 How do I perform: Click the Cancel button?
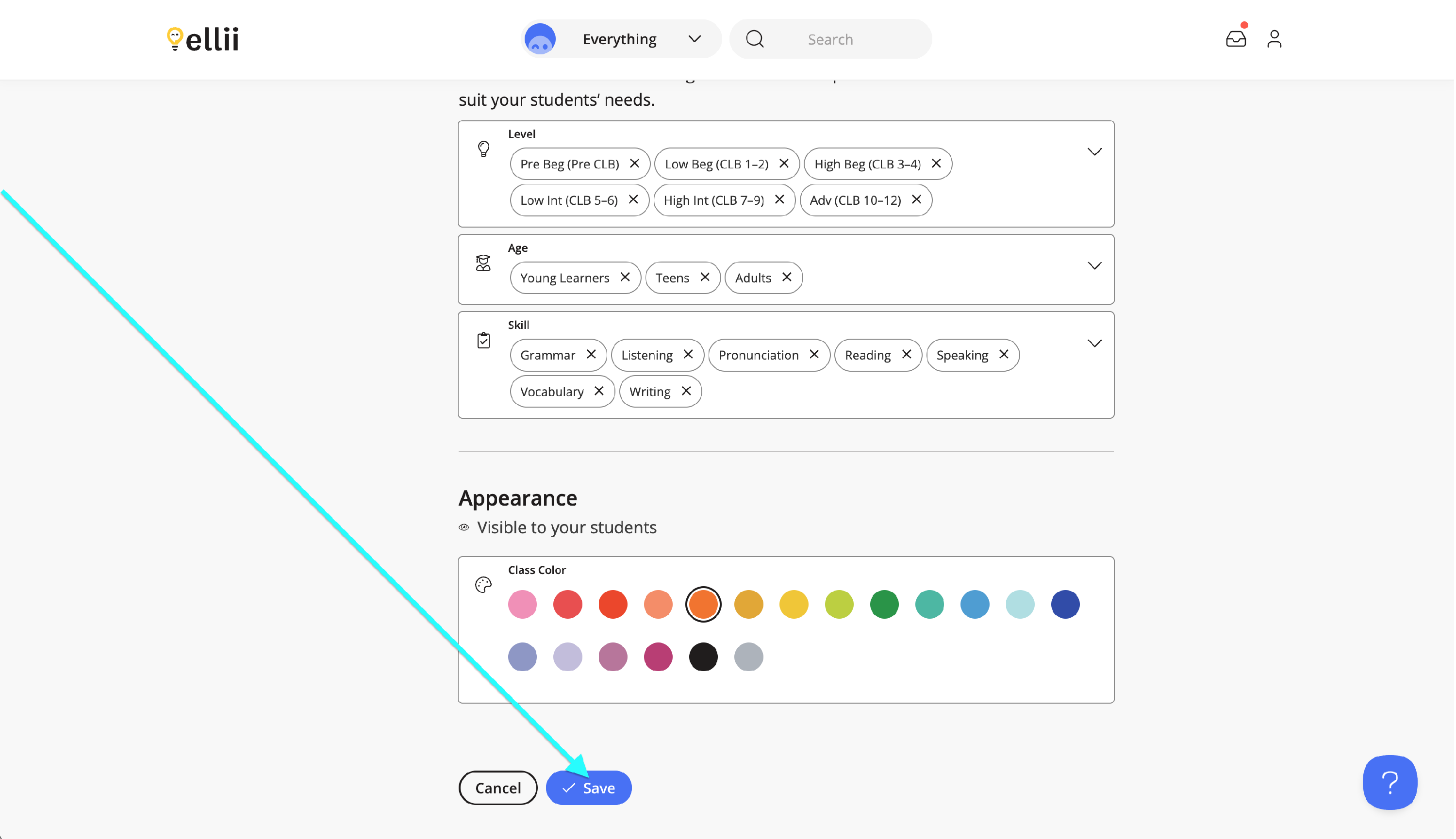coord(498,788)
